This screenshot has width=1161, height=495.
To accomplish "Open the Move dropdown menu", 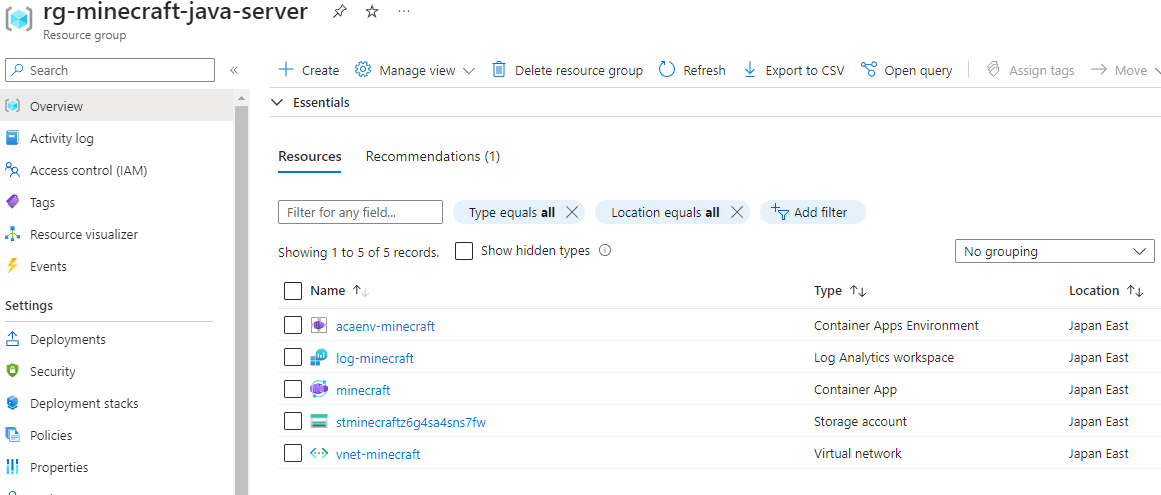I will point(1125,70).
